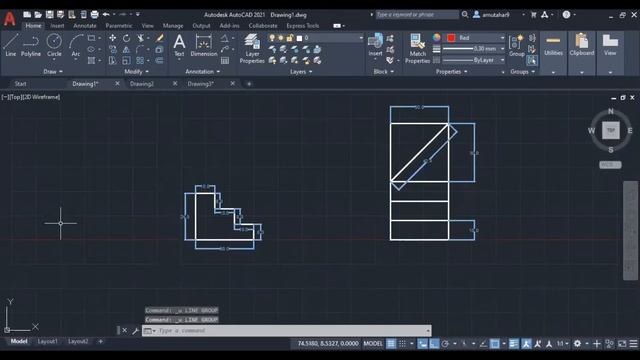Expand the Modify panel
Viewport: 640px width, 360px height.
click(136, 71)
